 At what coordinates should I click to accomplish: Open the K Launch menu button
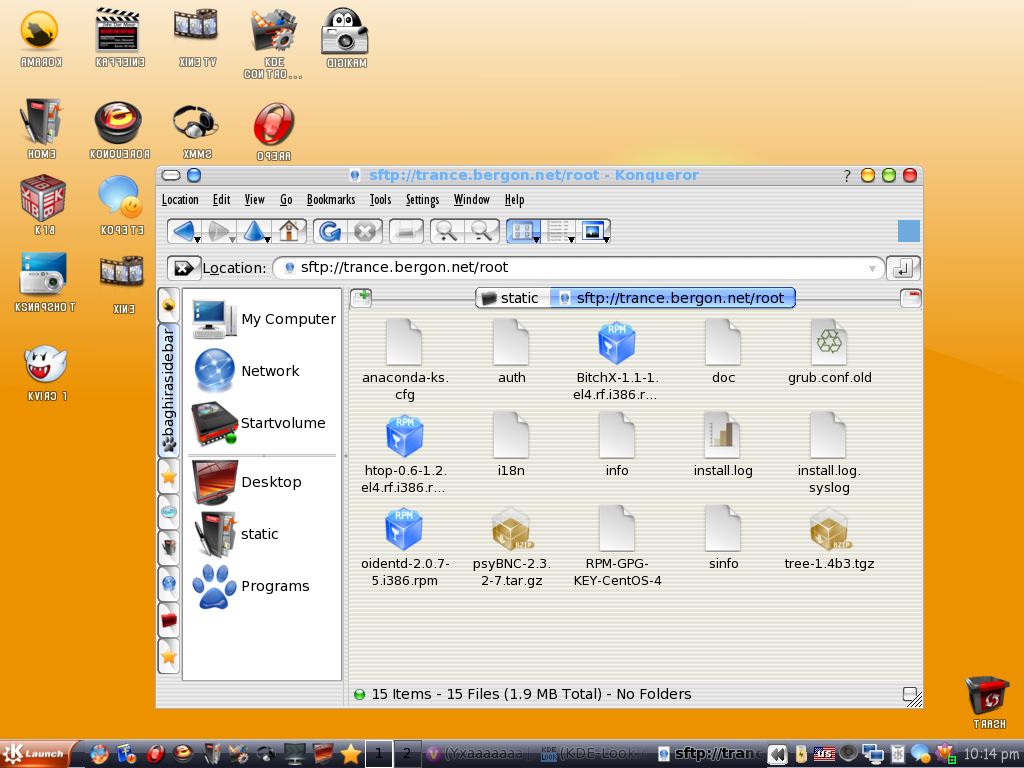(39, 754)
